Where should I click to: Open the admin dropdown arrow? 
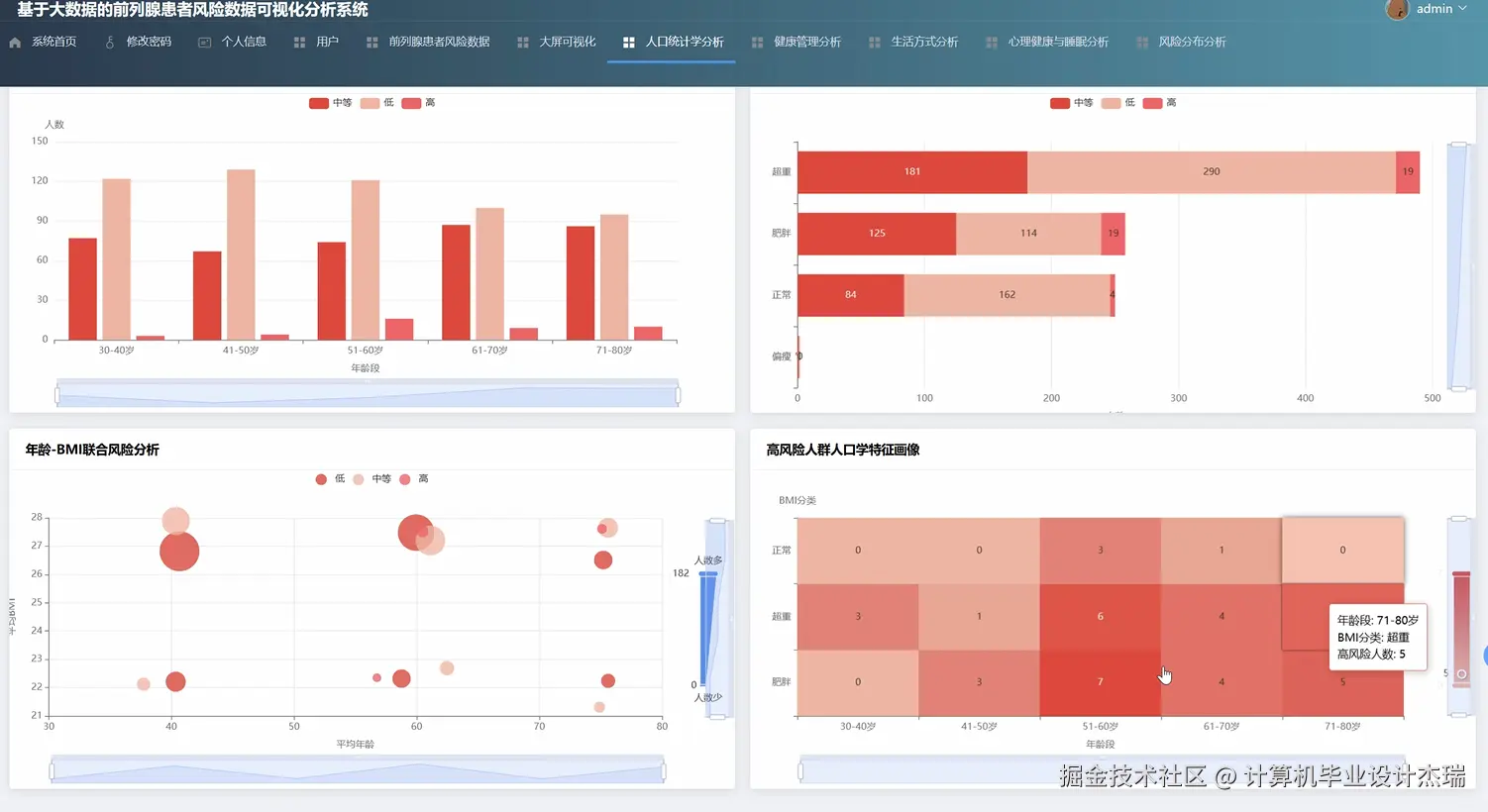click(x=1462, y=8)
